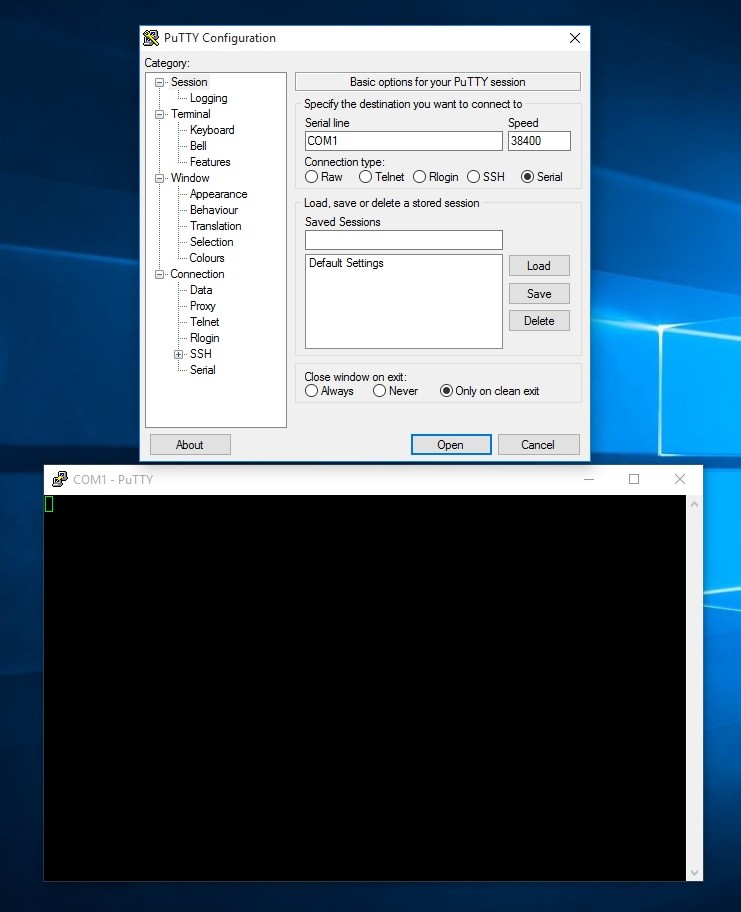Open the Logging category
This screenshot has width=741, height=912.
(x=208, y=98)
